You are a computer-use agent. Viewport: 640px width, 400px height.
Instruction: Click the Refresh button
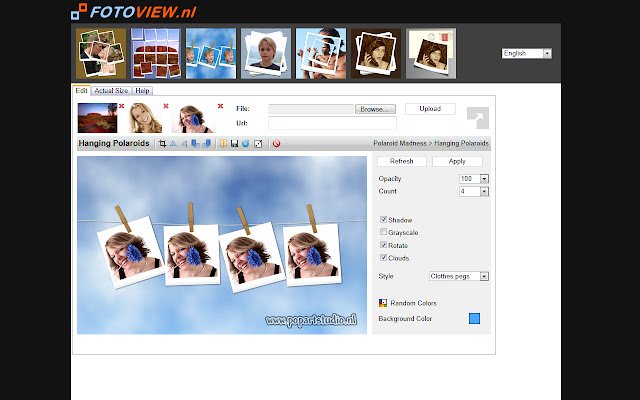402,161
